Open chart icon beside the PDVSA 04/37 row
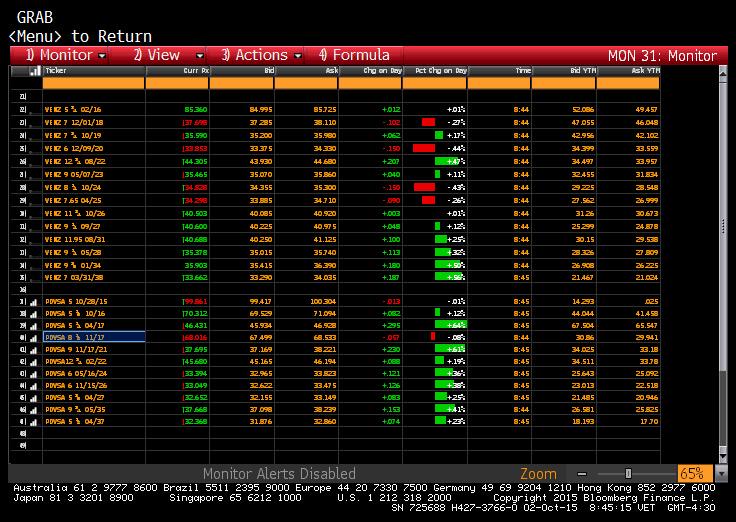The image size is (736, 522). [x=33, y=422]
